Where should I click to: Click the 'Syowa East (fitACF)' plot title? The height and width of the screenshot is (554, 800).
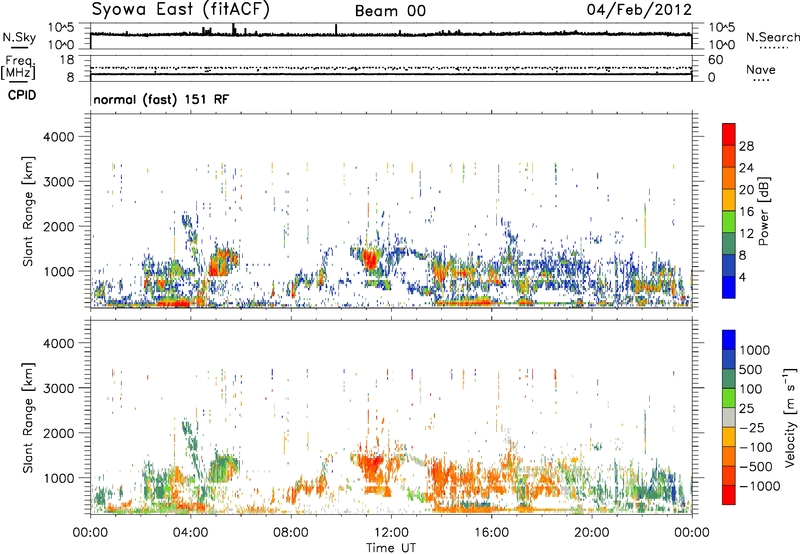tap(180, 9)
